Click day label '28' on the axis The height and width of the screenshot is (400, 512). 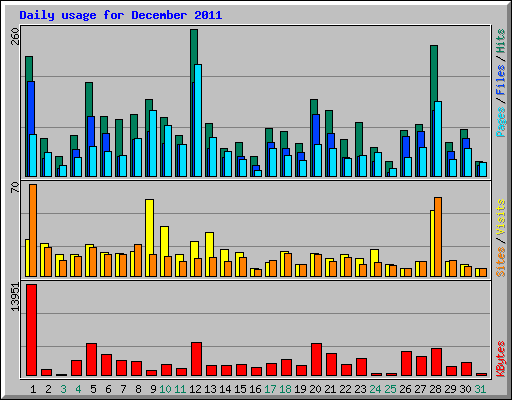[435, 389]
